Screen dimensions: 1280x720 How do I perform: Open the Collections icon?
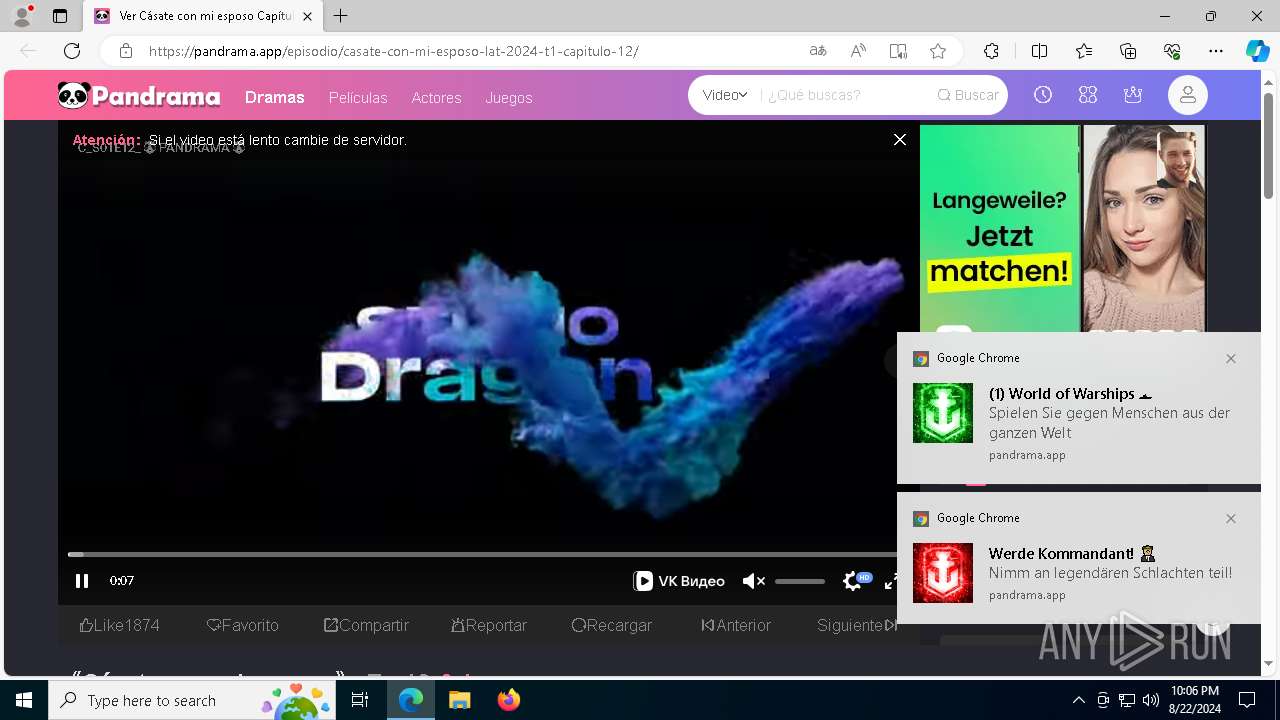1128,51
